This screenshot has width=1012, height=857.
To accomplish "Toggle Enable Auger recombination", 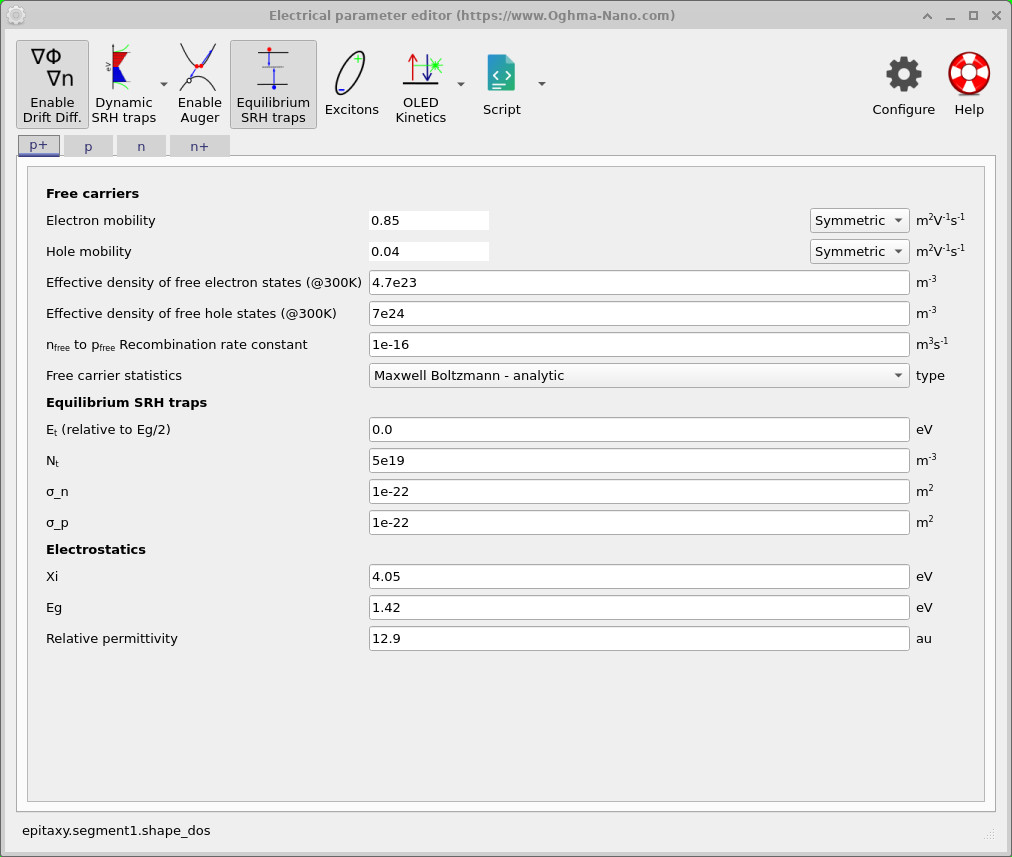I will [x=199, y=84].
